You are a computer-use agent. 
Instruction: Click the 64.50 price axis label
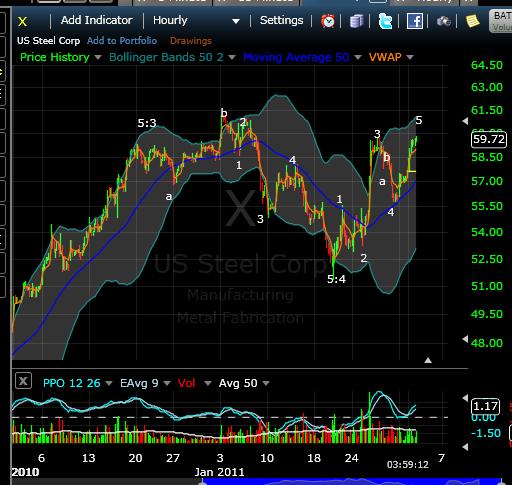(x=487, y=65)
